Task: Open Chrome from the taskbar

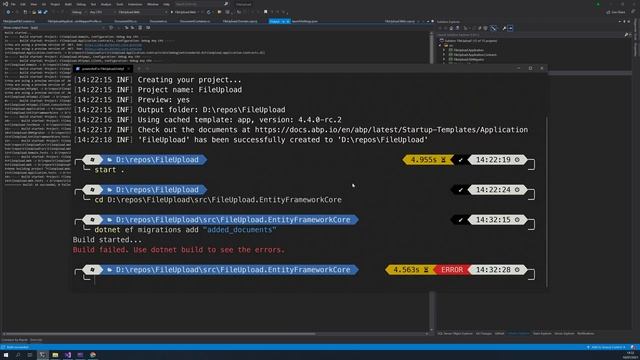Action: (x=93, y=355)
